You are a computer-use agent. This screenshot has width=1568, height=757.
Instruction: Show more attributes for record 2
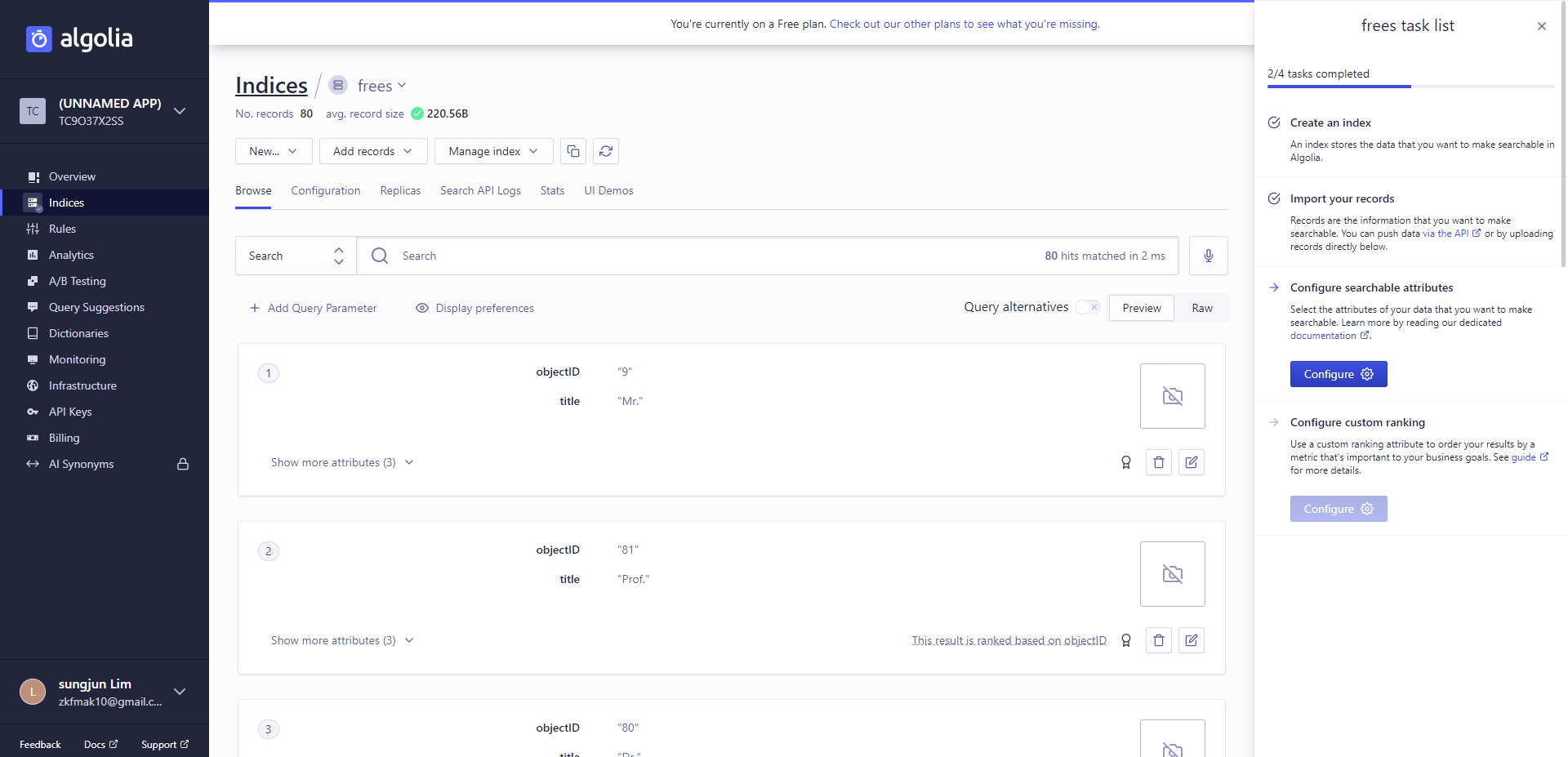pos(342,640)
